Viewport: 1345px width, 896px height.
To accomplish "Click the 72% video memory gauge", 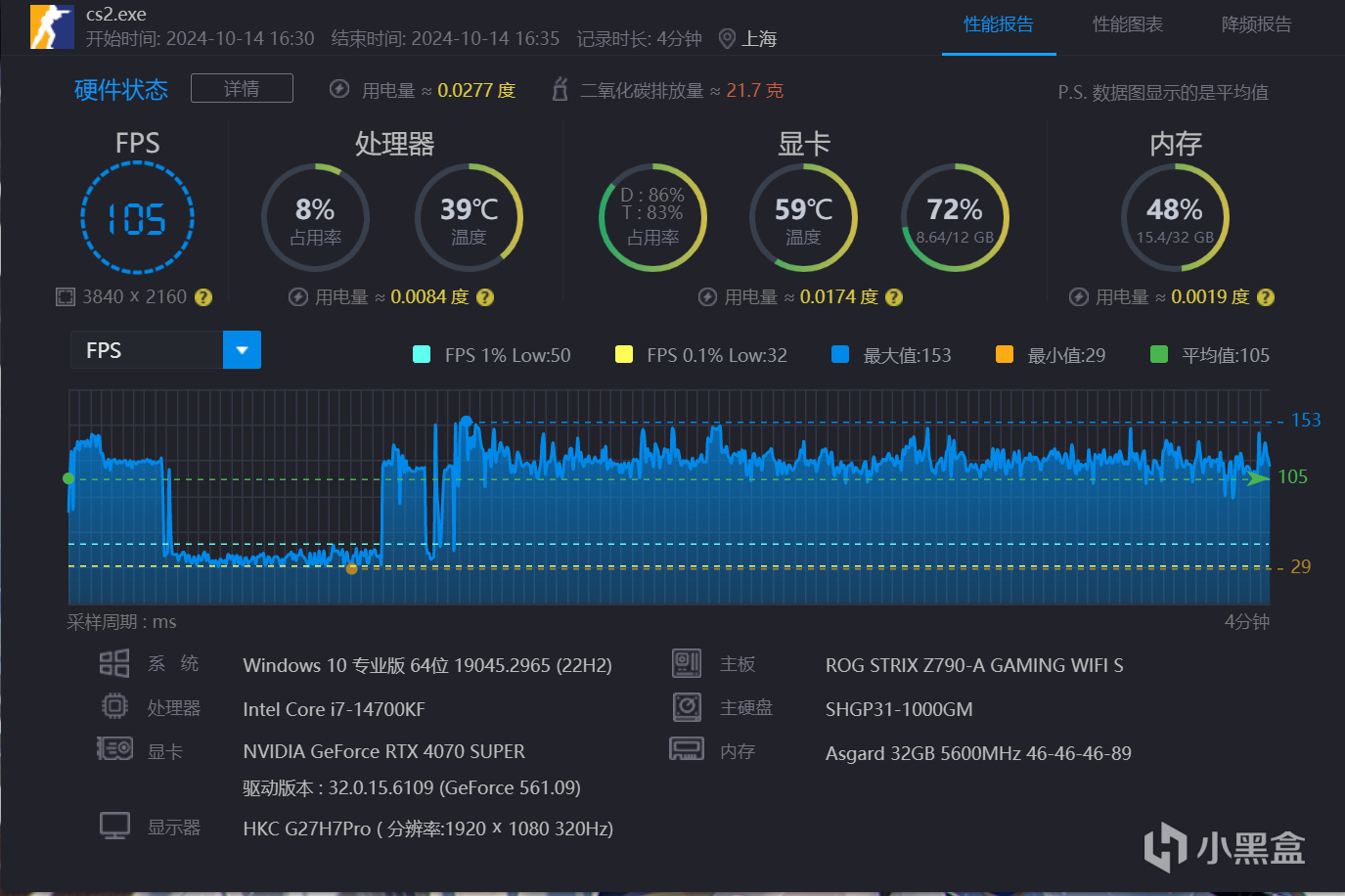I will pyautogui.click(x=955, y=217).
